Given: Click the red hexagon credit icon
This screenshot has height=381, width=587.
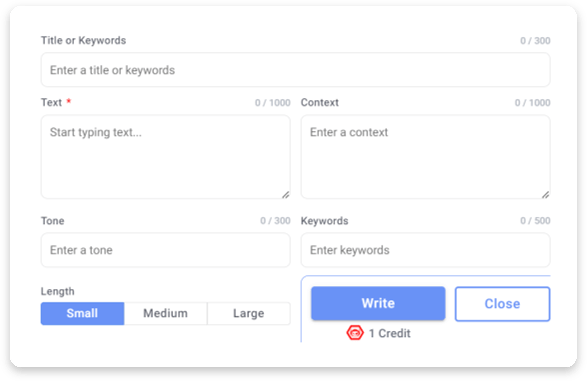Looking at the screenshot, I should pyautogui.click(x=355, y=333).
